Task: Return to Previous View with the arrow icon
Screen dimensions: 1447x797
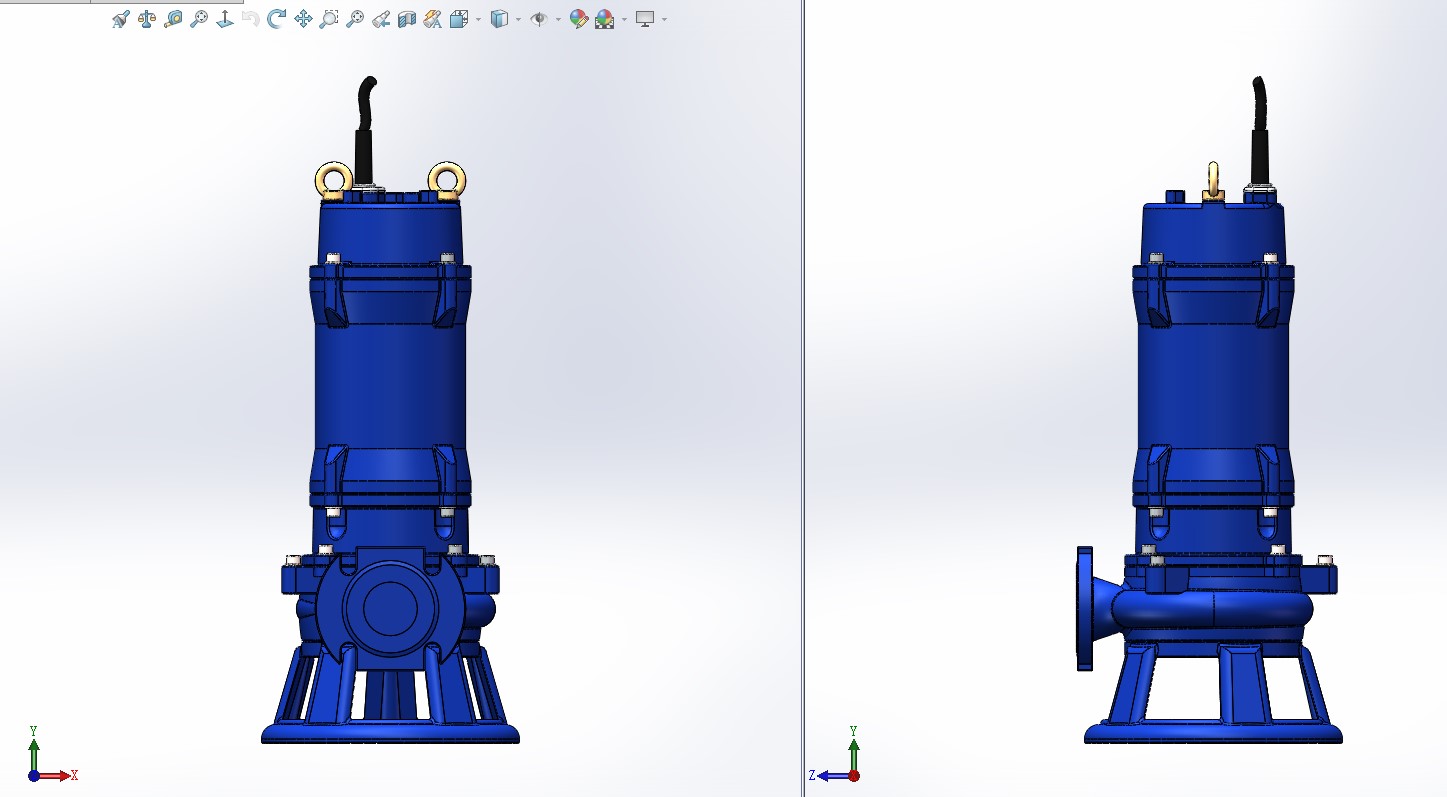Action: 380,19
